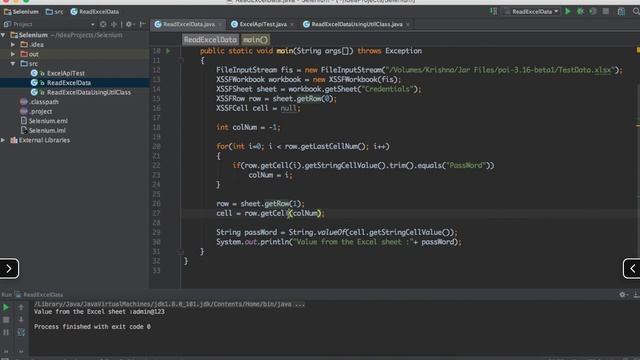Select ReadExcelData in the navigation bar
The width and height of the screenshot is (640, 360).
tap(95, 11)
